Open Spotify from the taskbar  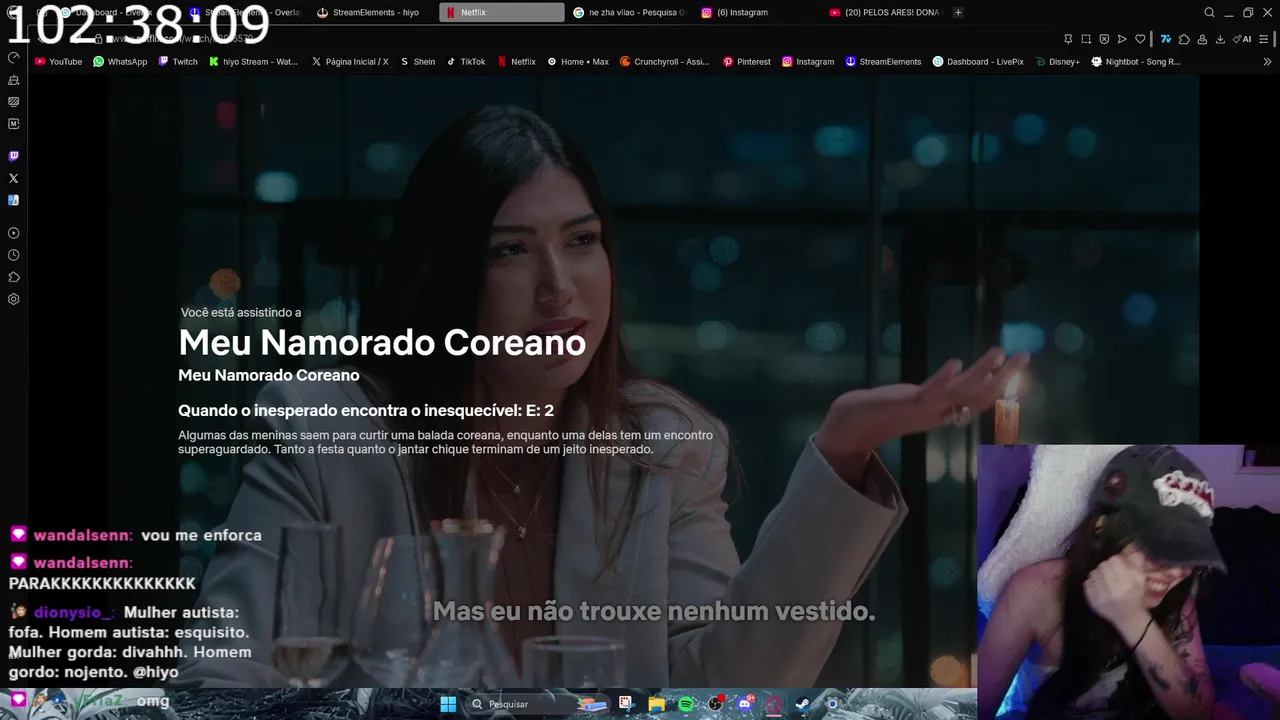click(686, 704)
